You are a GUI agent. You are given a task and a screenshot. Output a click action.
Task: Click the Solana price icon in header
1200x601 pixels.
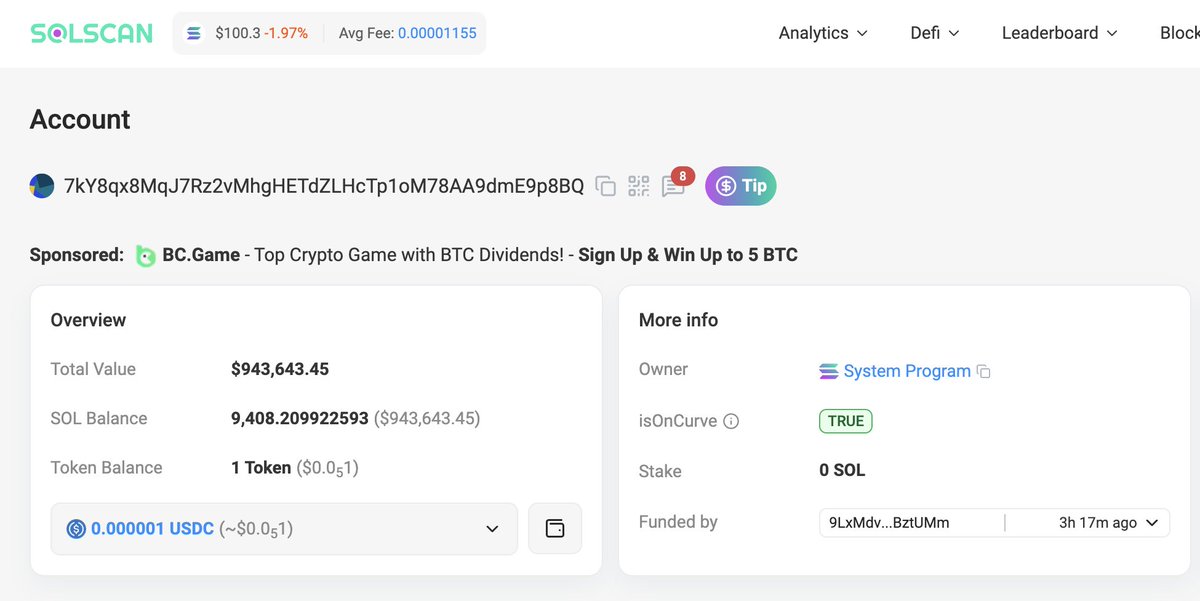194,33
